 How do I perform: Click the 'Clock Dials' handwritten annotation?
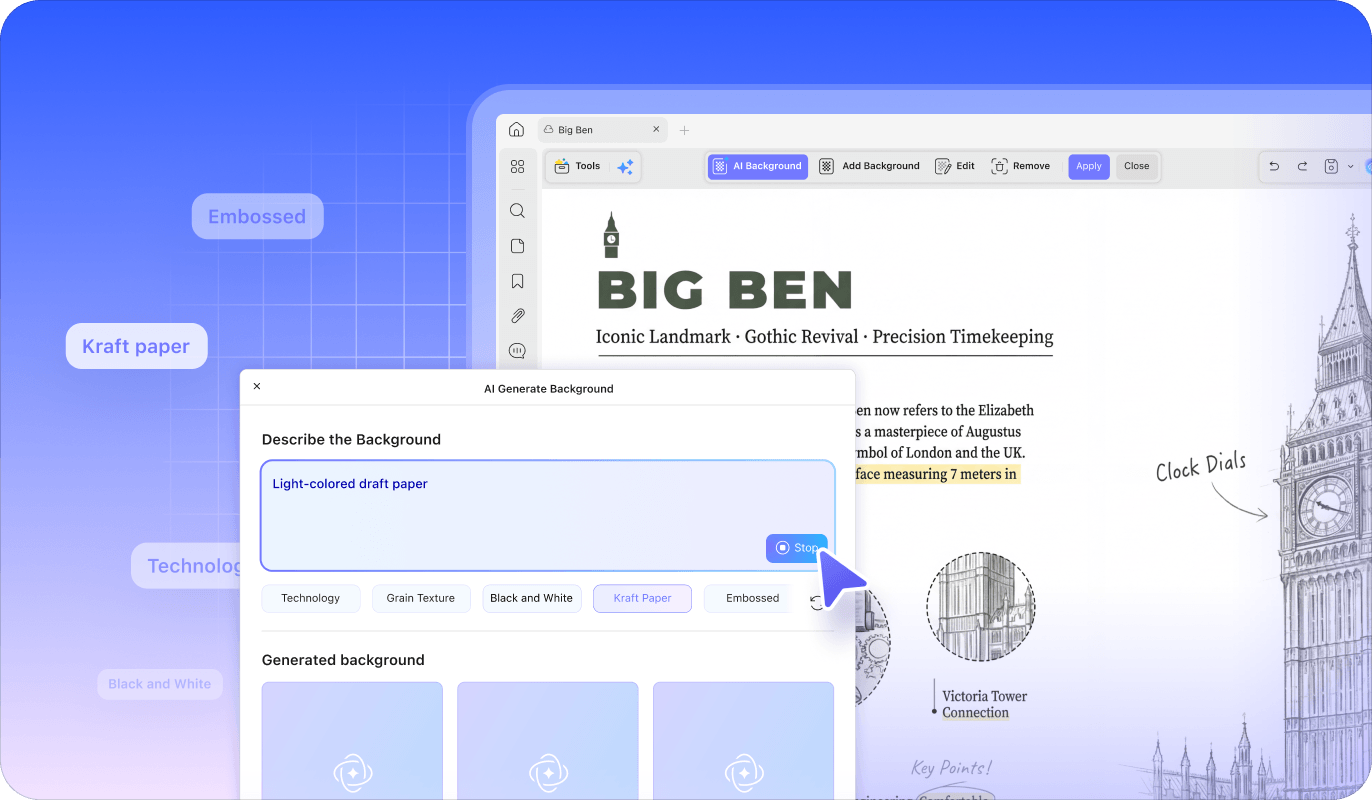[x=1202, y=466]
